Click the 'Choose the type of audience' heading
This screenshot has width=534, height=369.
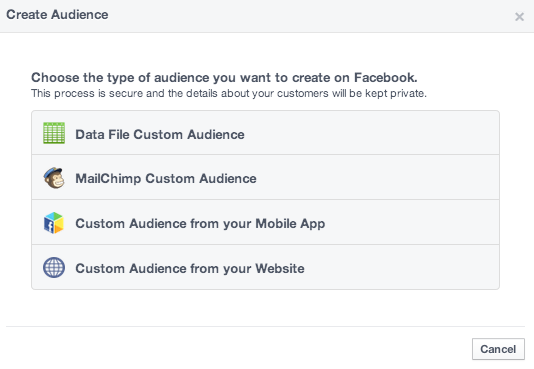[224, 78]
